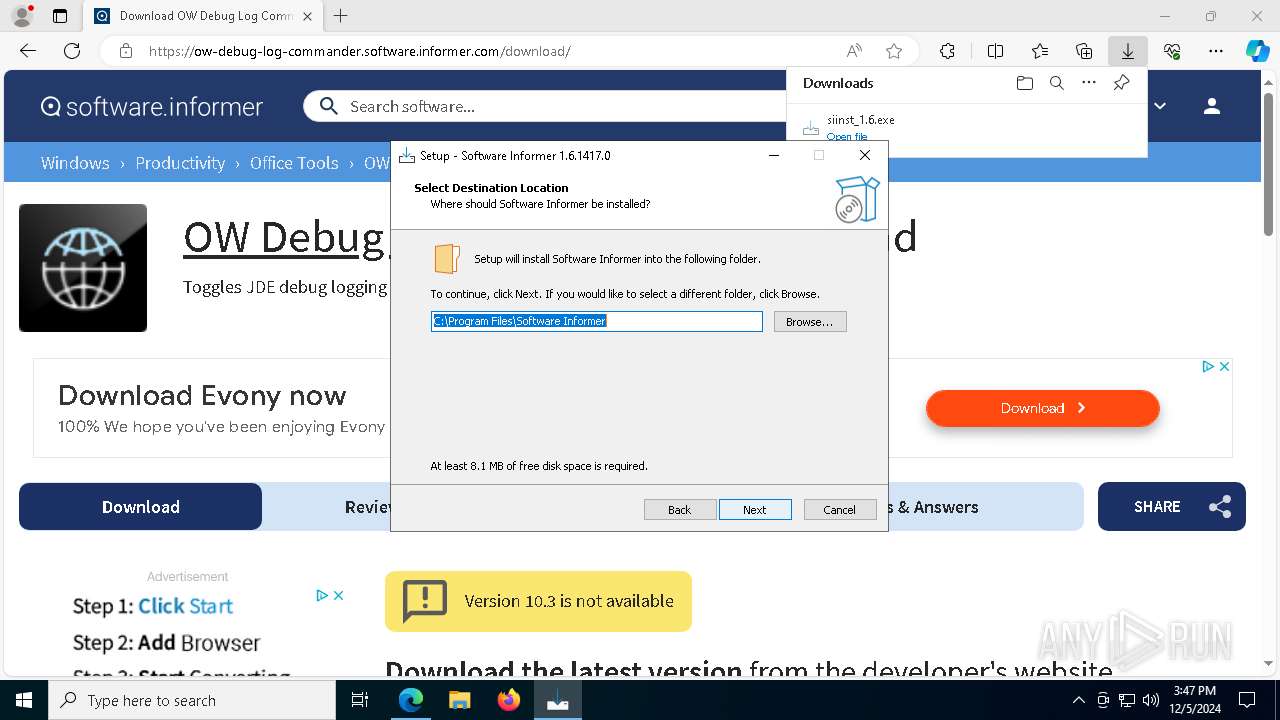The image size is (1280, 720).
Task: Open the volume icon in system tray
Action: coord(1150,700)
